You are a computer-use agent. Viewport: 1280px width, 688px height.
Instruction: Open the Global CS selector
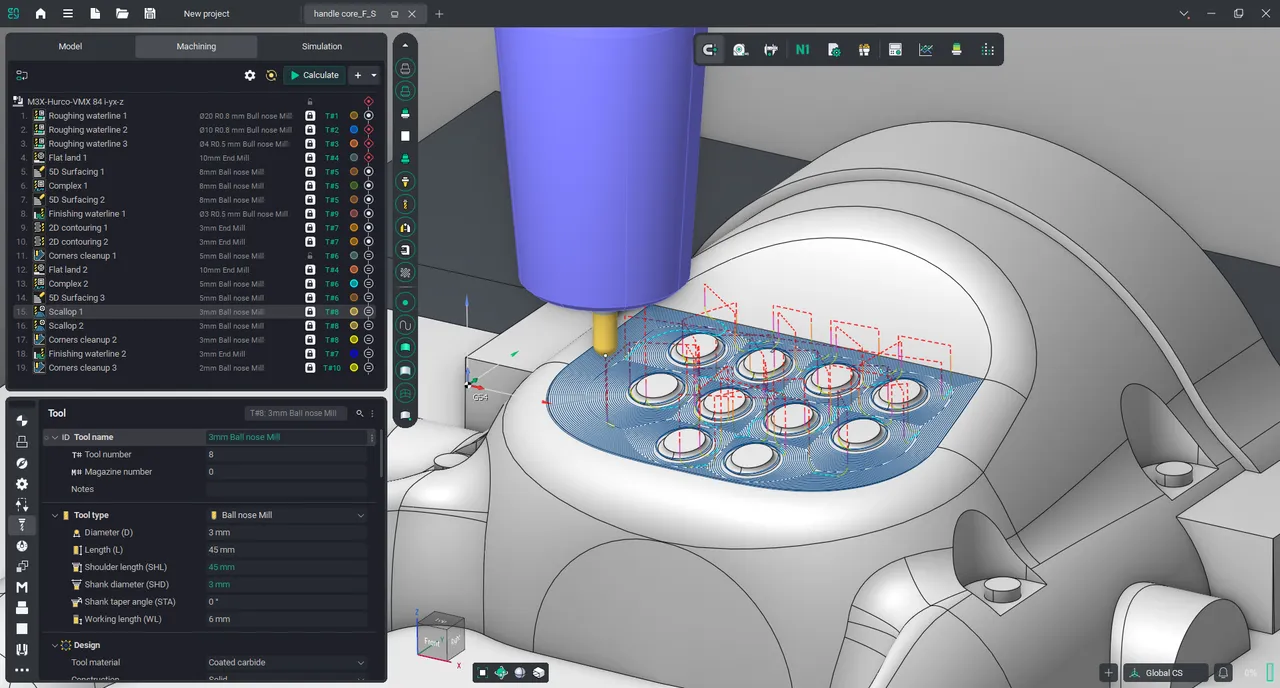point(1166,673)
